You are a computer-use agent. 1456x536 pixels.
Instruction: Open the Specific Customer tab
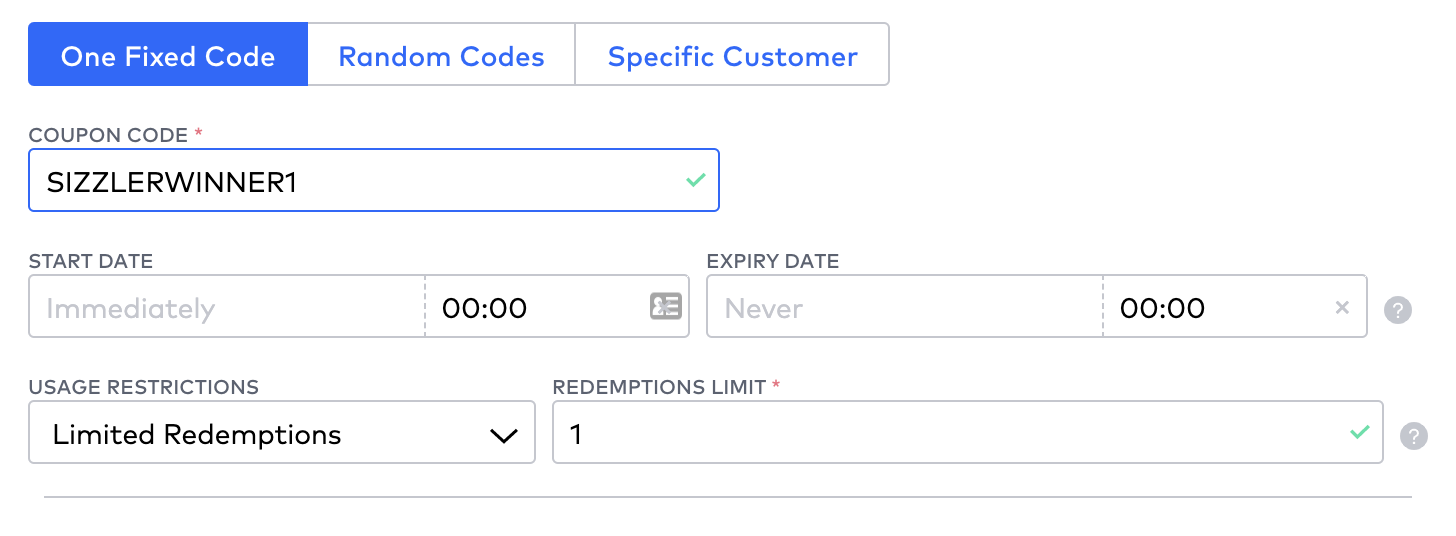point(732,56)
